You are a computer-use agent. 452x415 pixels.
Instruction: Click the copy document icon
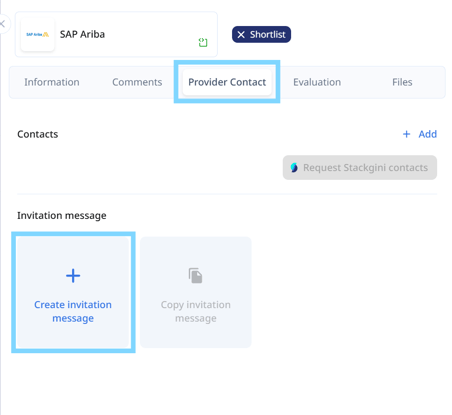tap(195, 276)
